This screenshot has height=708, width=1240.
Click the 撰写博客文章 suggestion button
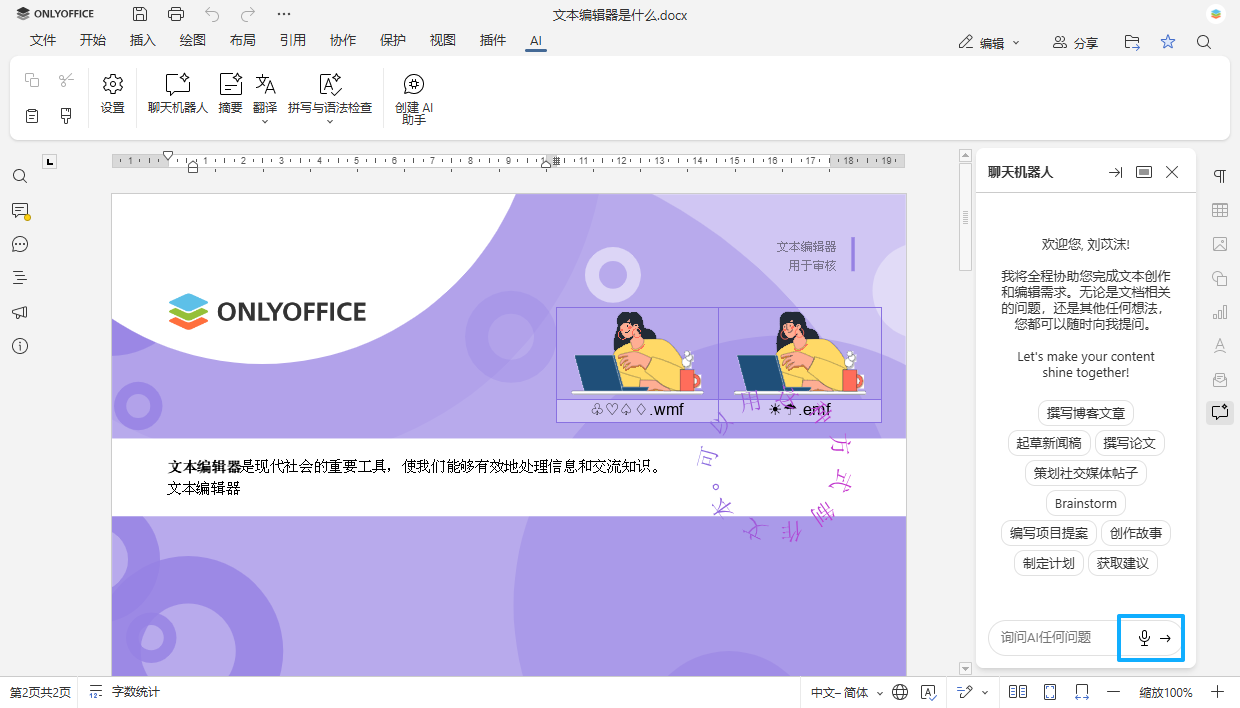point(1085,413)
